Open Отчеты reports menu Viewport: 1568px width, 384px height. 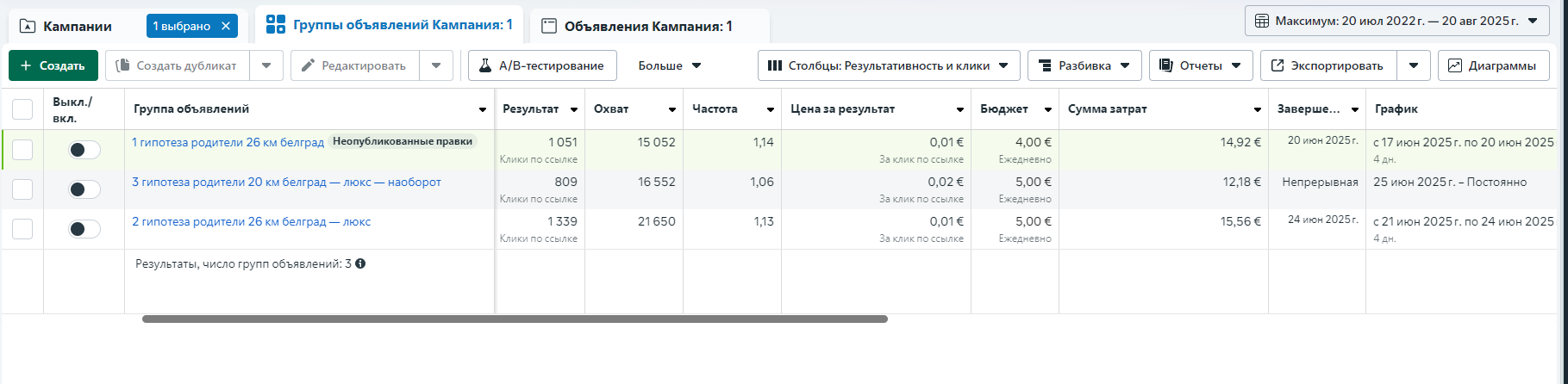tap(1200, 65)
